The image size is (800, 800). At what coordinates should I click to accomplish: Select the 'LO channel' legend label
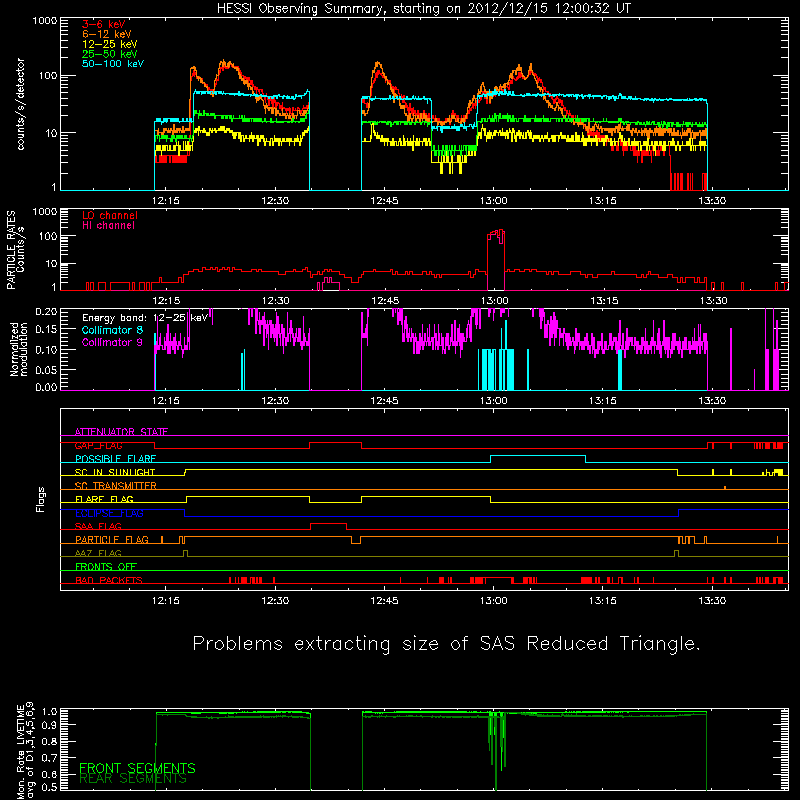110,215
